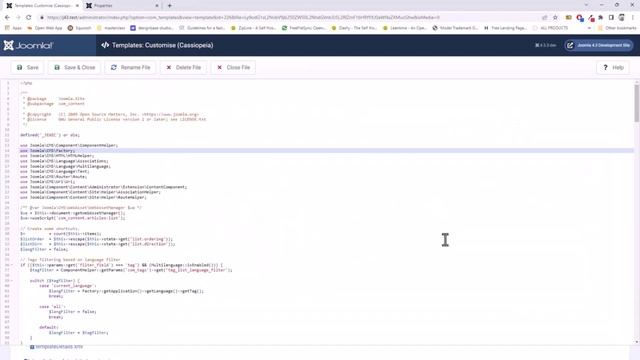
Task: Bookmark this page with the star icon
Action: click(555, 18)
